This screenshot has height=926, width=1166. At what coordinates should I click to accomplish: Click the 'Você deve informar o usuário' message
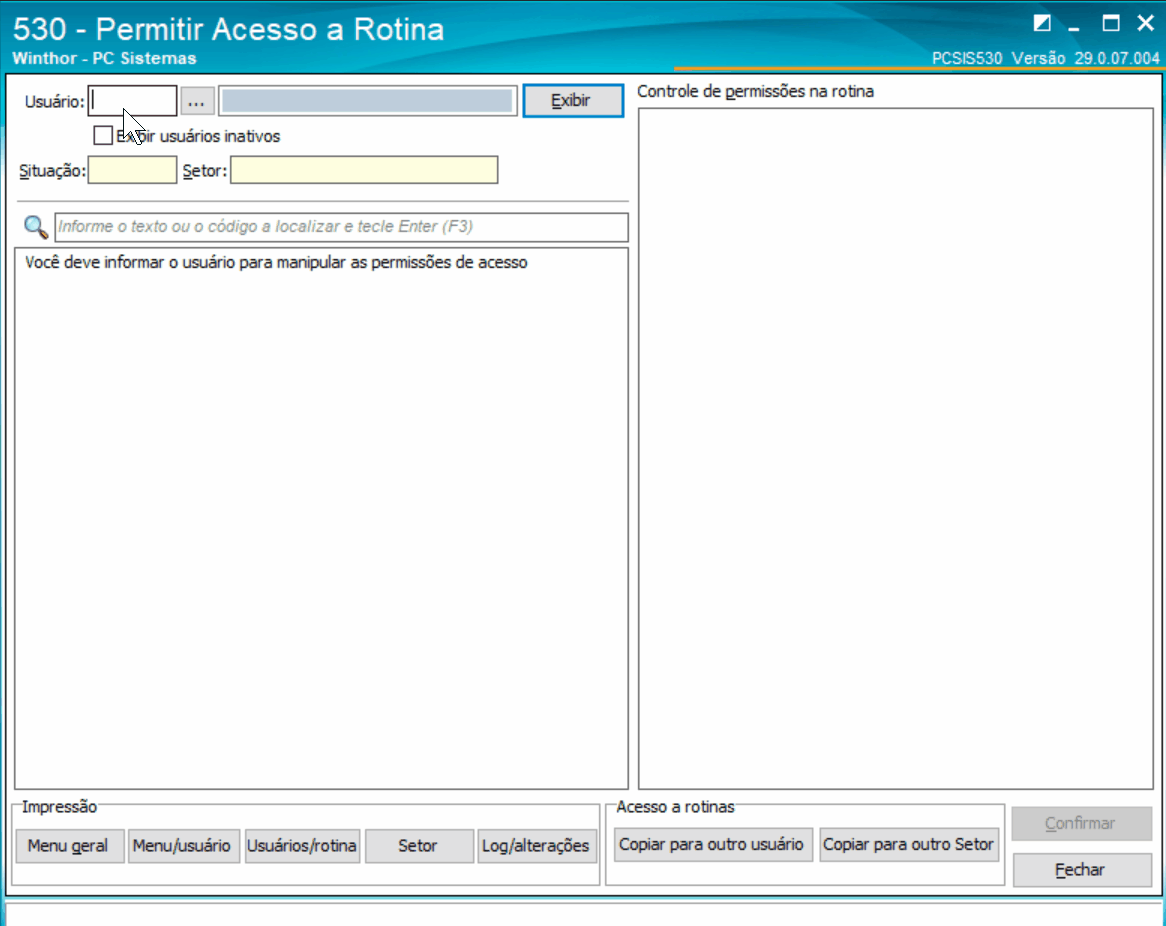(276, 263)
